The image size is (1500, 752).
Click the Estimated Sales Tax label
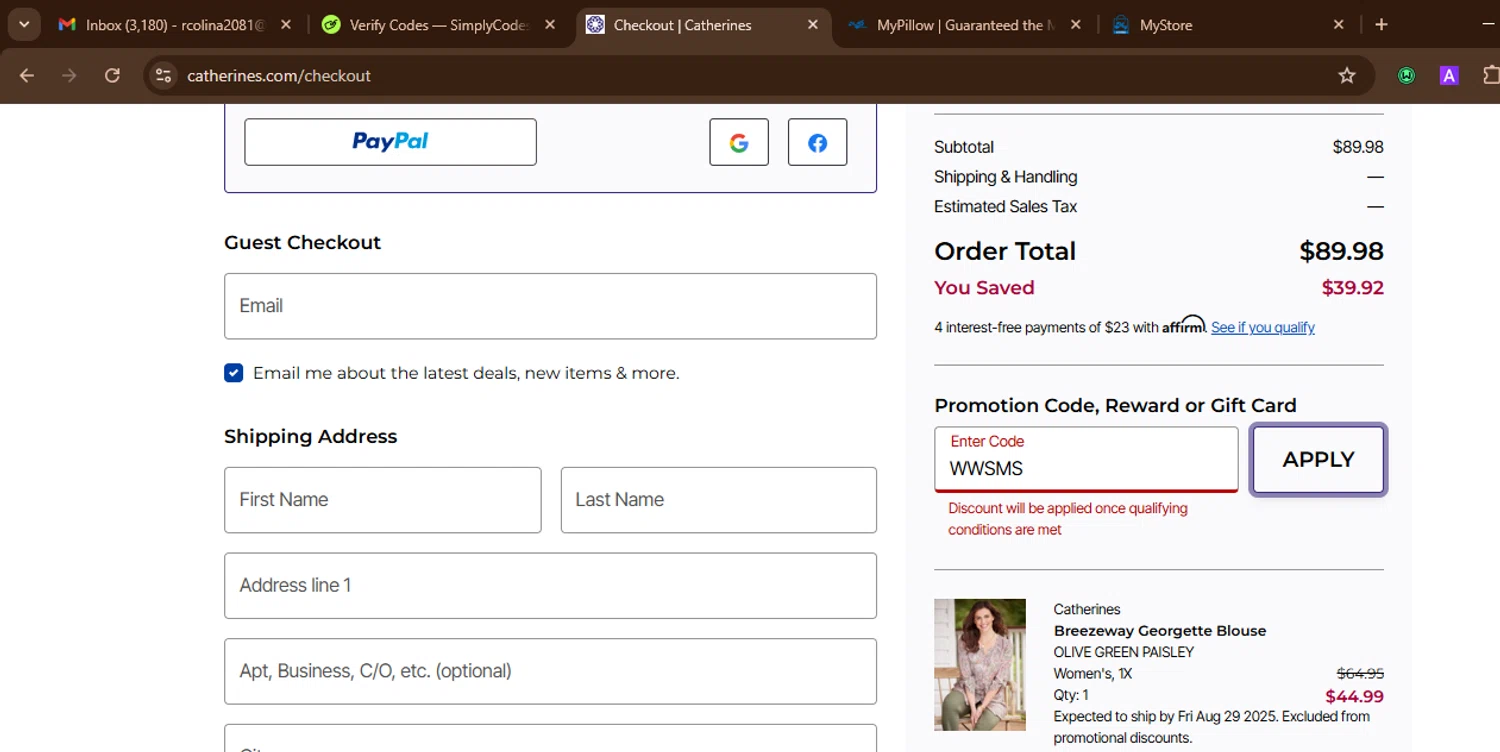click(1005, 207)
